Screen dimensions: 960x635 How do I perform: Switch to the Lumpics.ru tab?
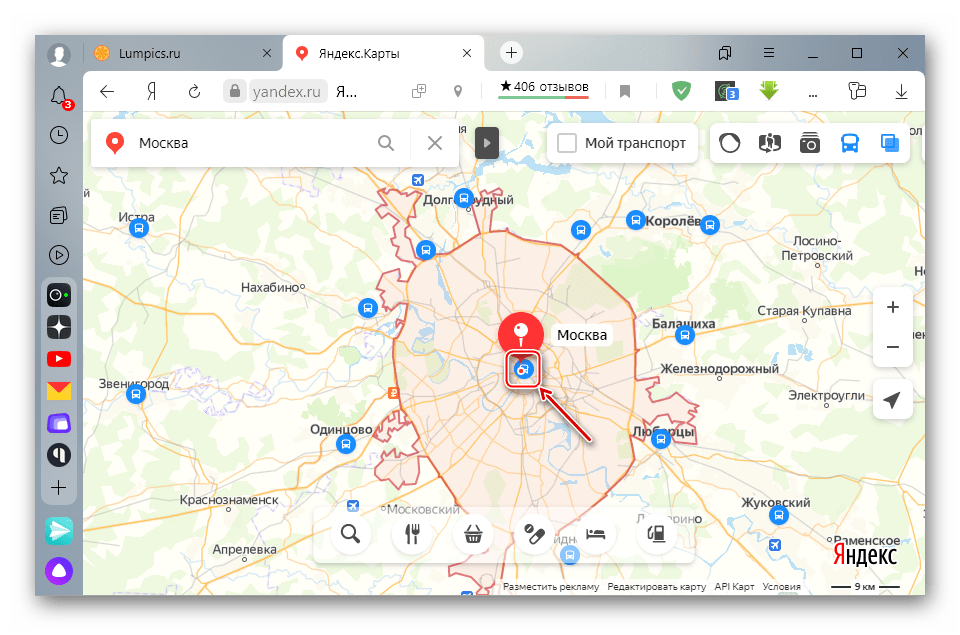(180, 52)
